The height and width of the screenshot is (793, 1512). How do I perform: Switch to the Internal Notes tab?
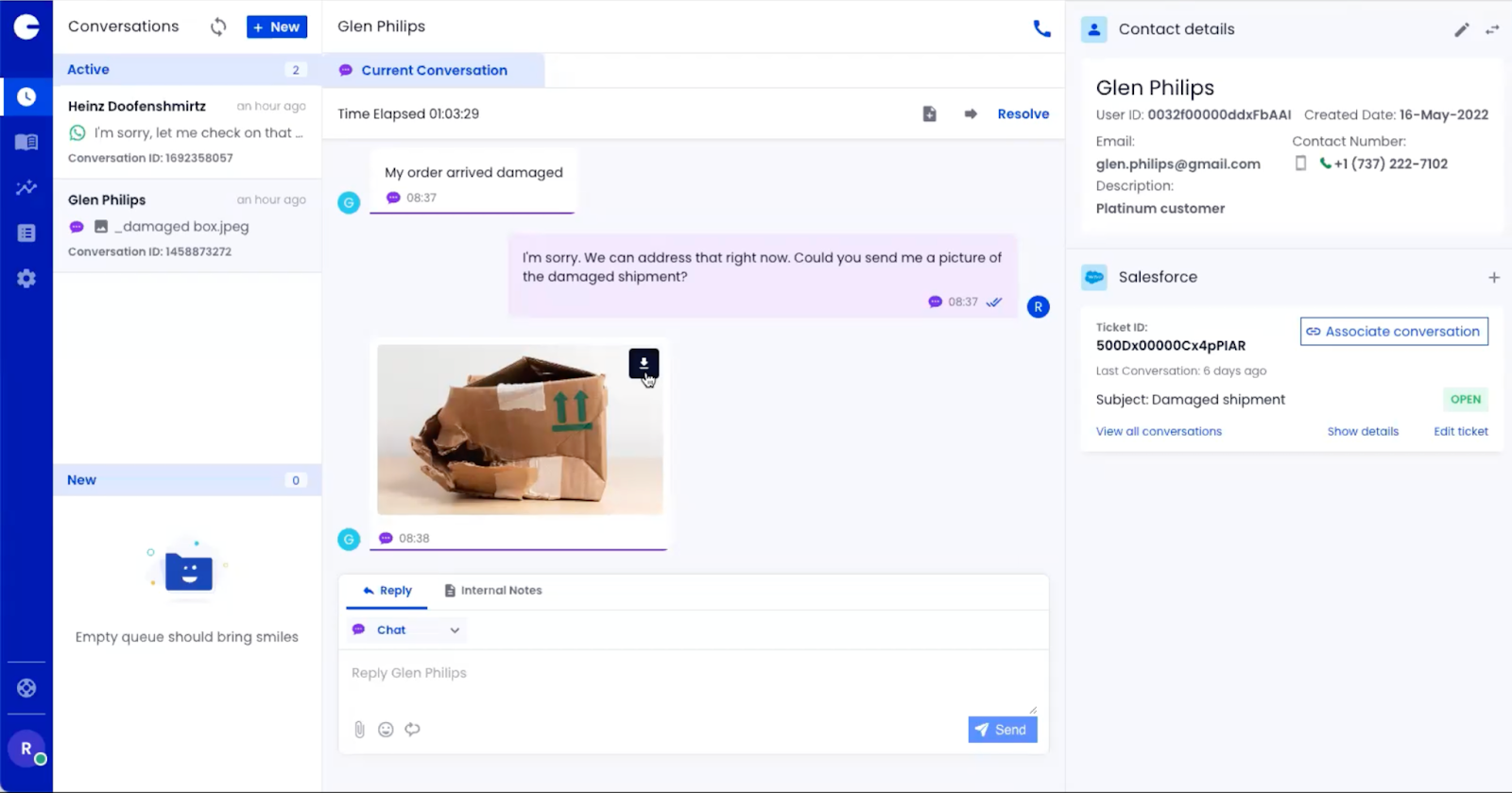click(492, 591)
